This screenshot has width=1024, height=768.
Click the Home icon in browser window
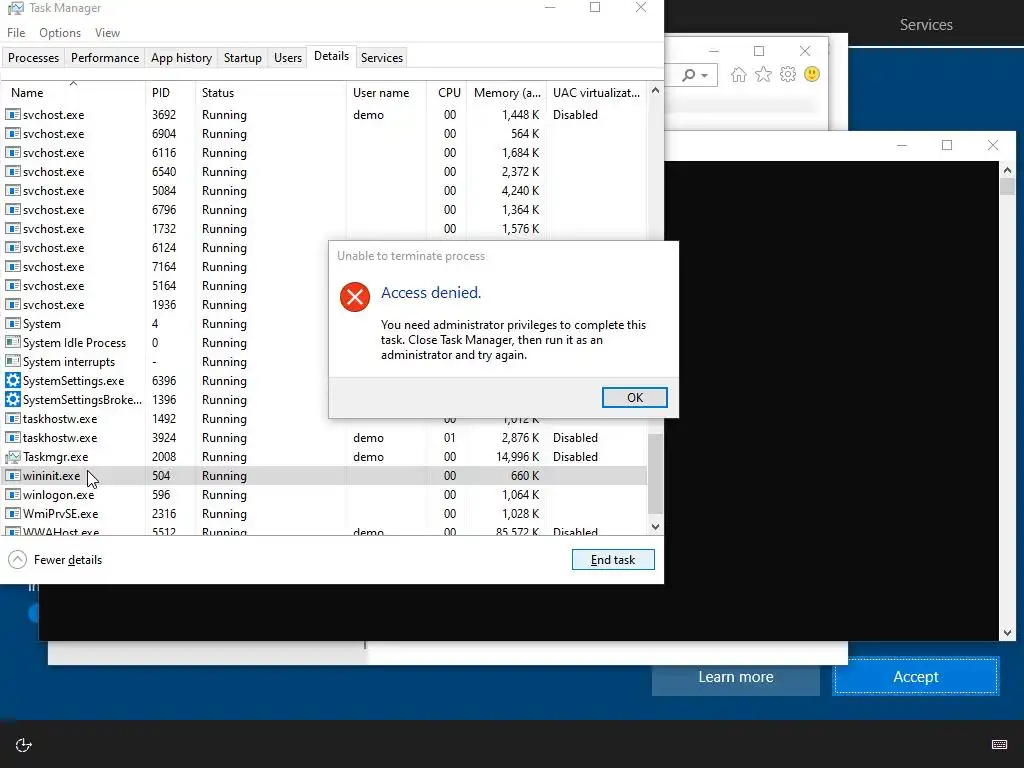[x=738, y=74]
